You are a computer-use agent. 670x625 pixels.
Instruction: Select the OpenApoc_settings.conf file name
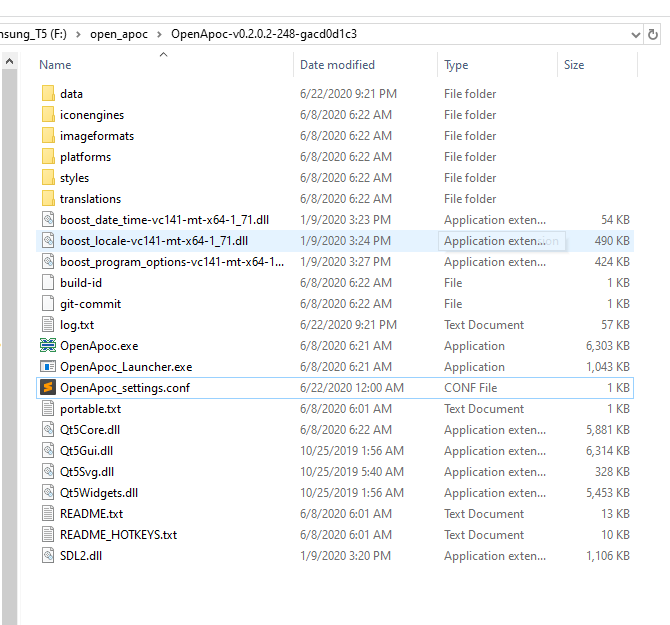125,387
